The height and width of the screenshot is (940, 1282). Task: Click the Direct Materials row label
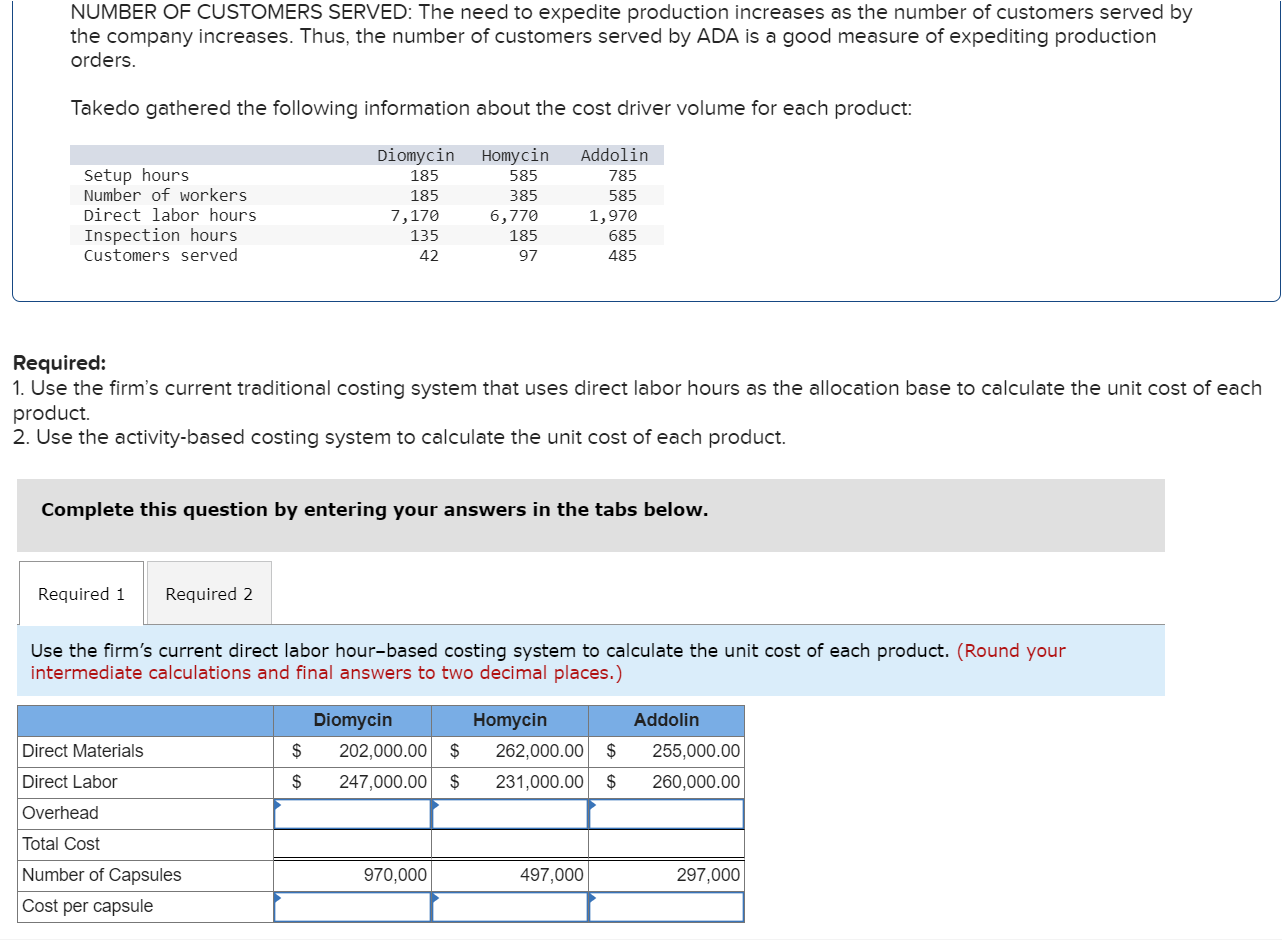(83, 751)
